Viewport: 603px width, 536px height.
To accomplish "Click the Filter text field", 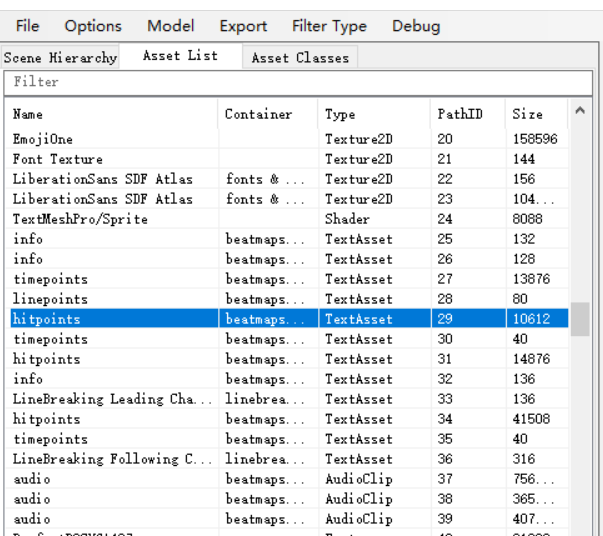I will click(300, 82).
